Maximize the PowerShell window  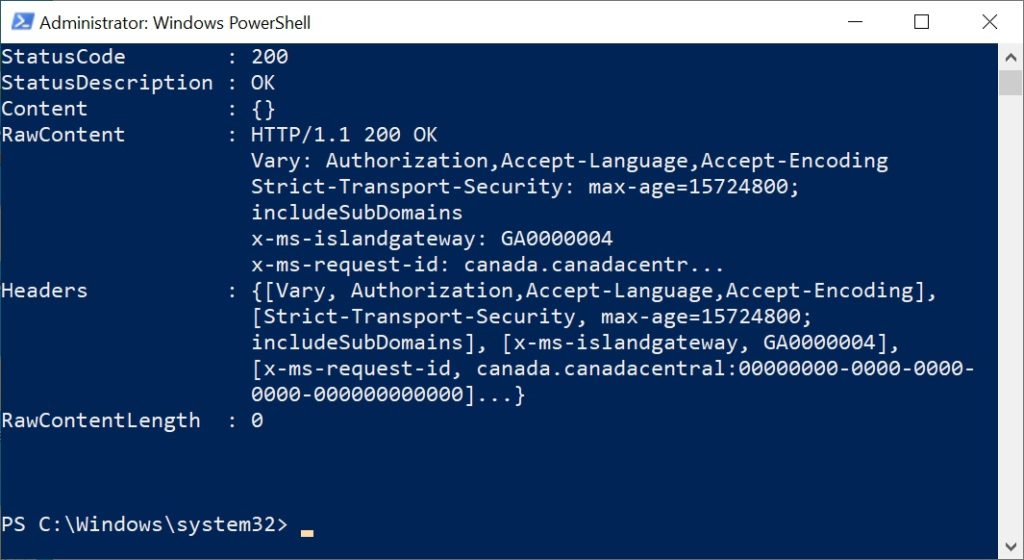point(921,22)
